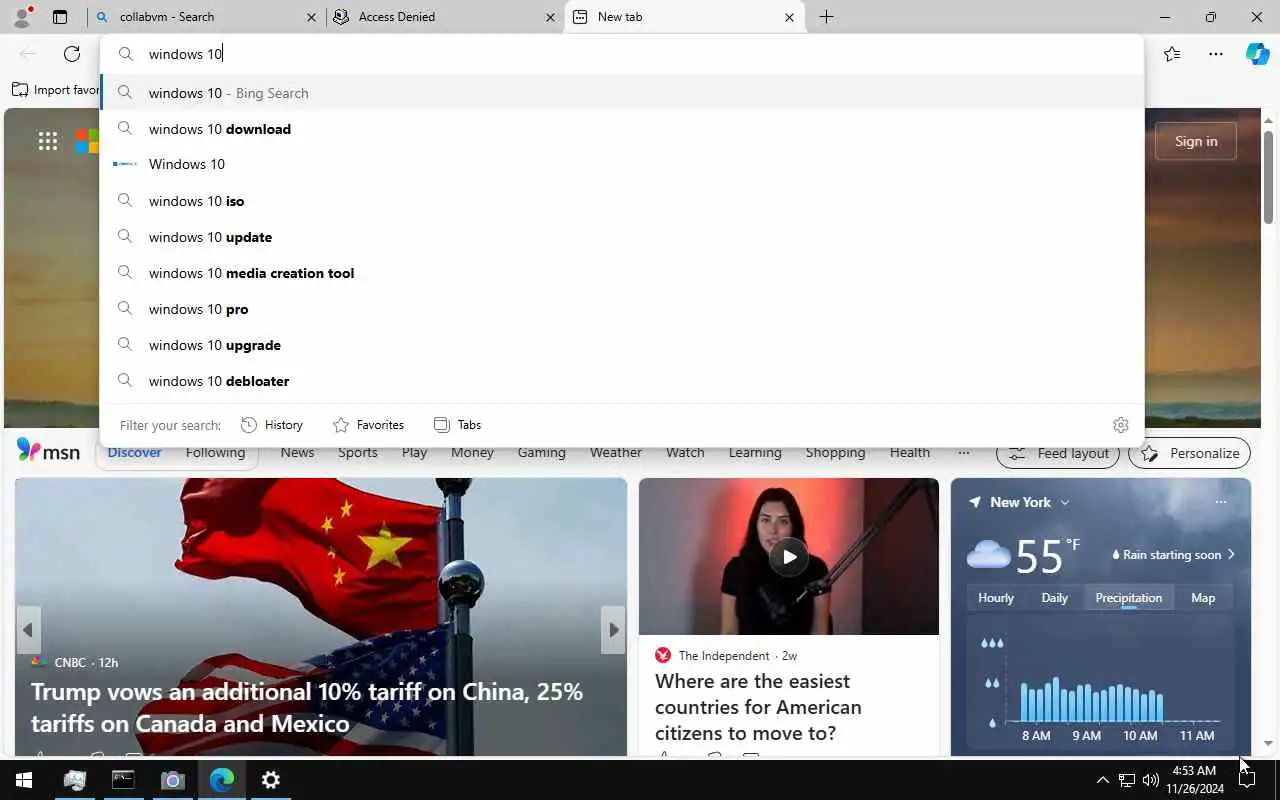Open weather Map view
The height and width of the screenshot is (800, 1280).
[1203, 598]
